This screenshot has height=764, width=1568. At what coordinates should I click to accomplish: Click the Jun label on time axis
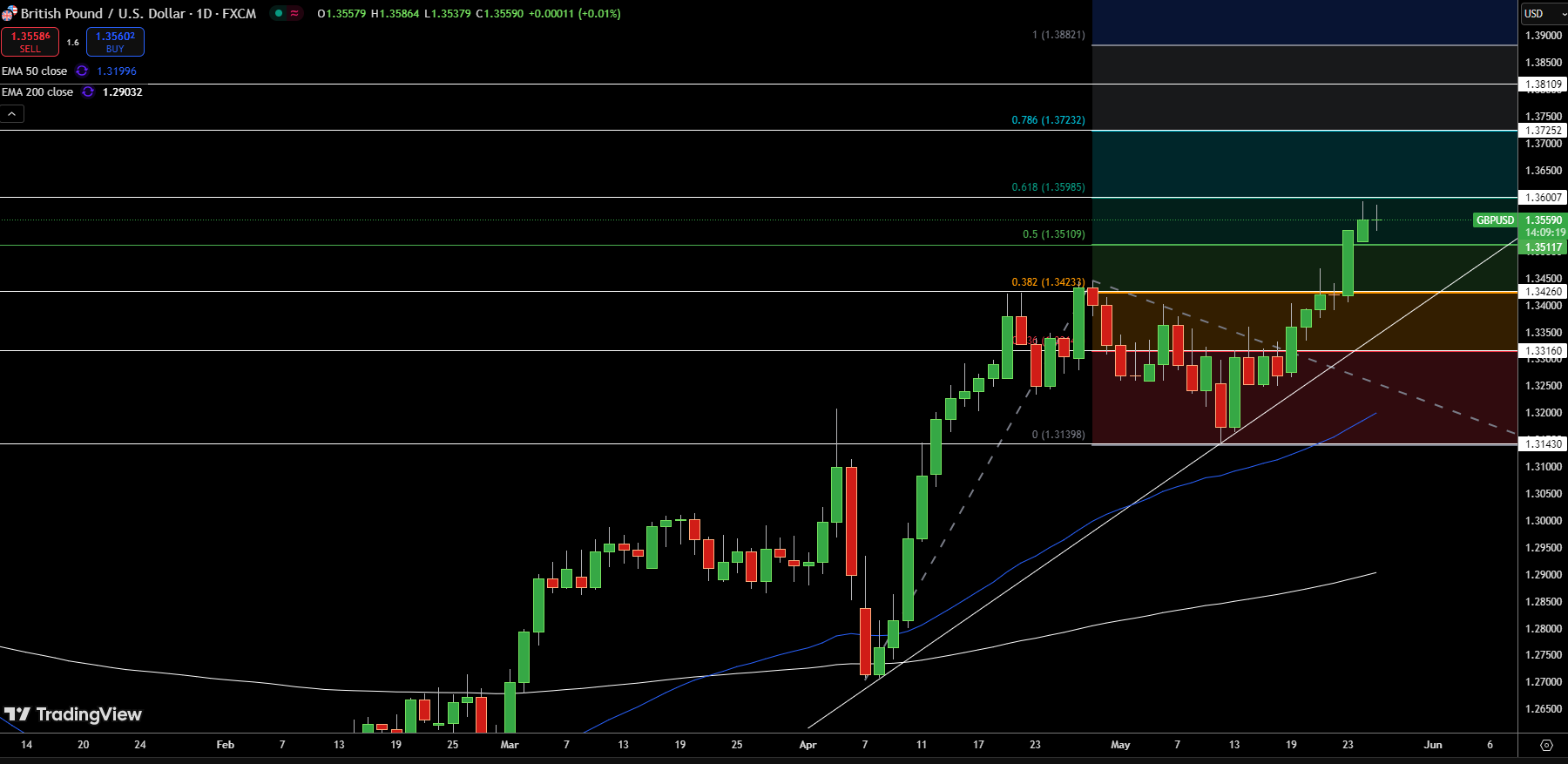pyautogui.click(x=1433, y=745)
